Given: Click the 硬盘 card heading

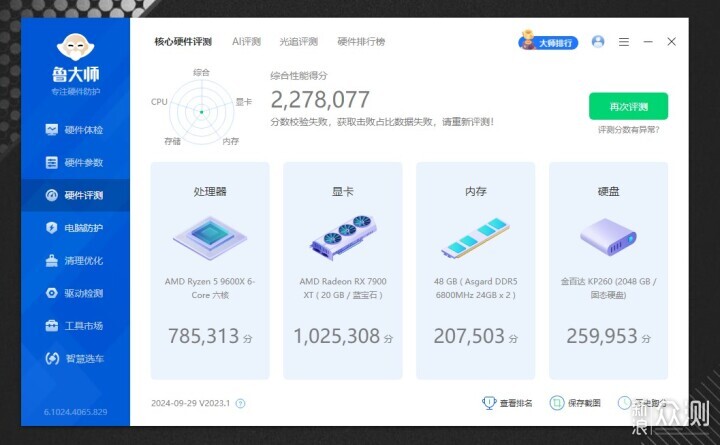Looking at the screenshot, I should tap(608, 192).
